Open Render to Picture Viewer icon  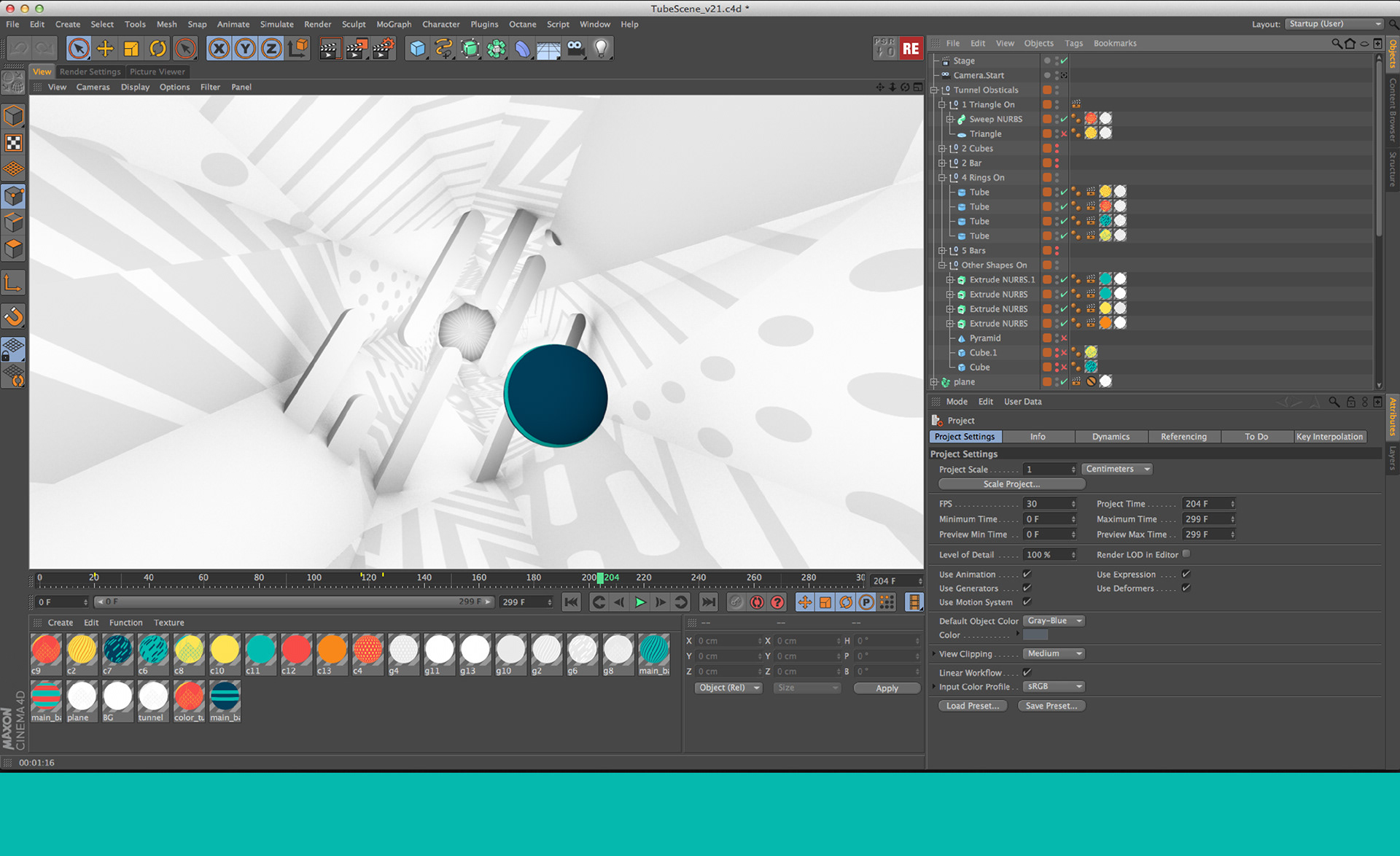click(357, 49)
